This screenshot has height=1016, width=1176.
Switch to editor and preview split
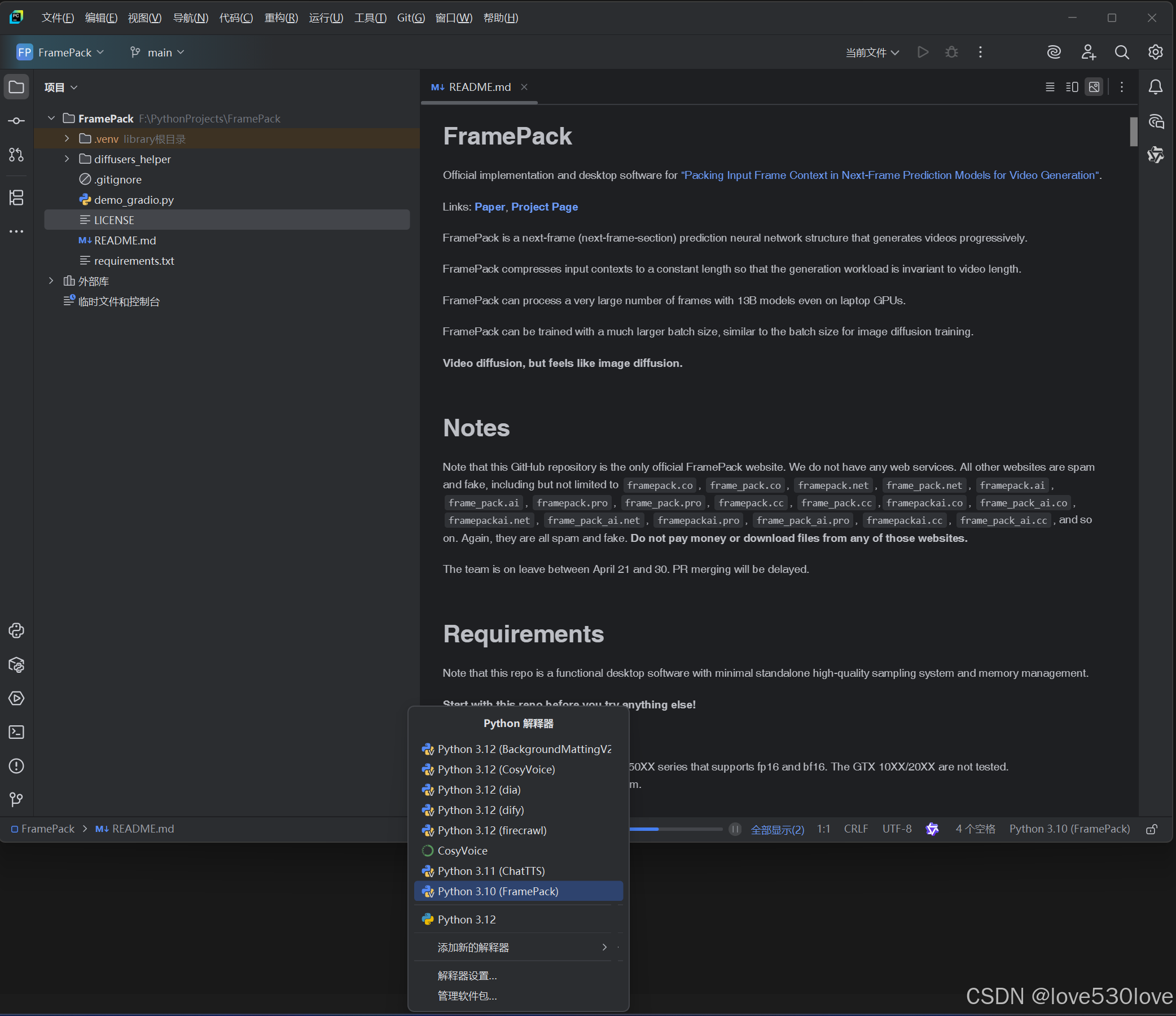click(1072, 87)
